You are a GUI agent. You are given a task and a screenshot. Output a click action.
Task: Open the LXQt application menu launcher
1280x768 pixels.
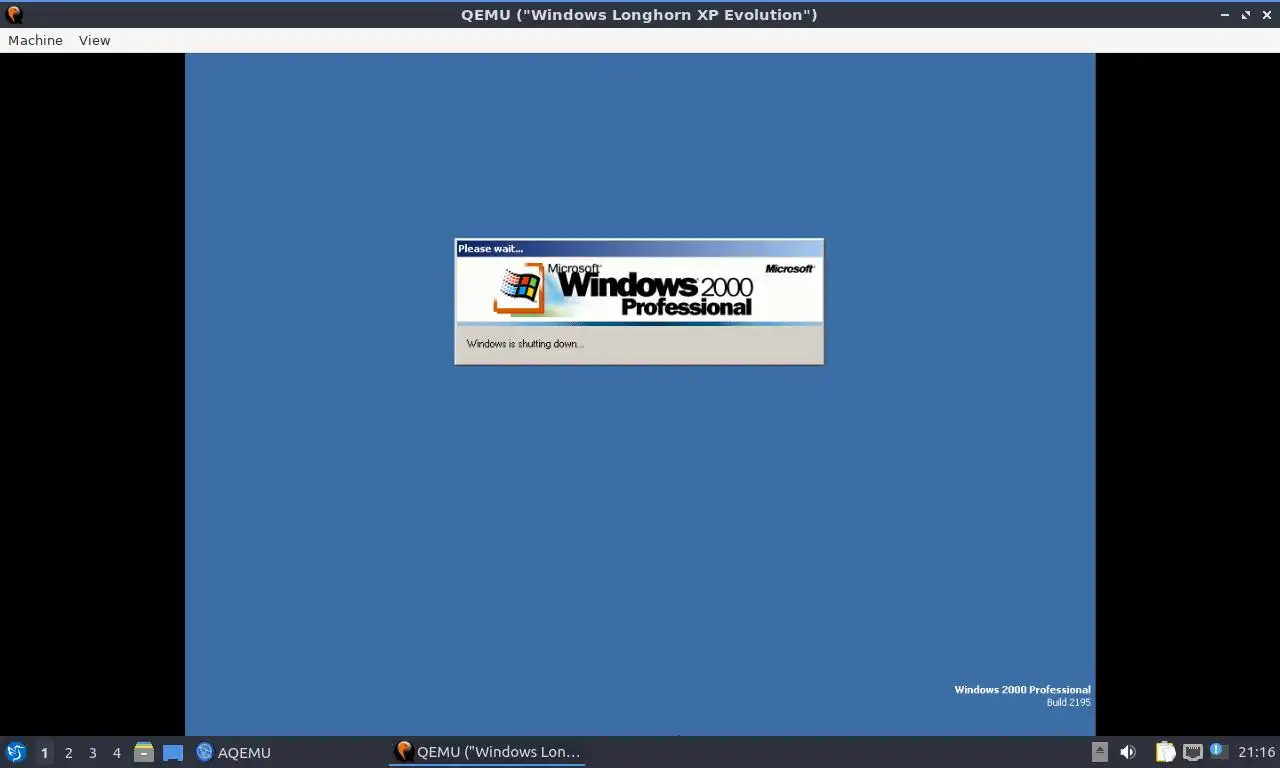15,752
